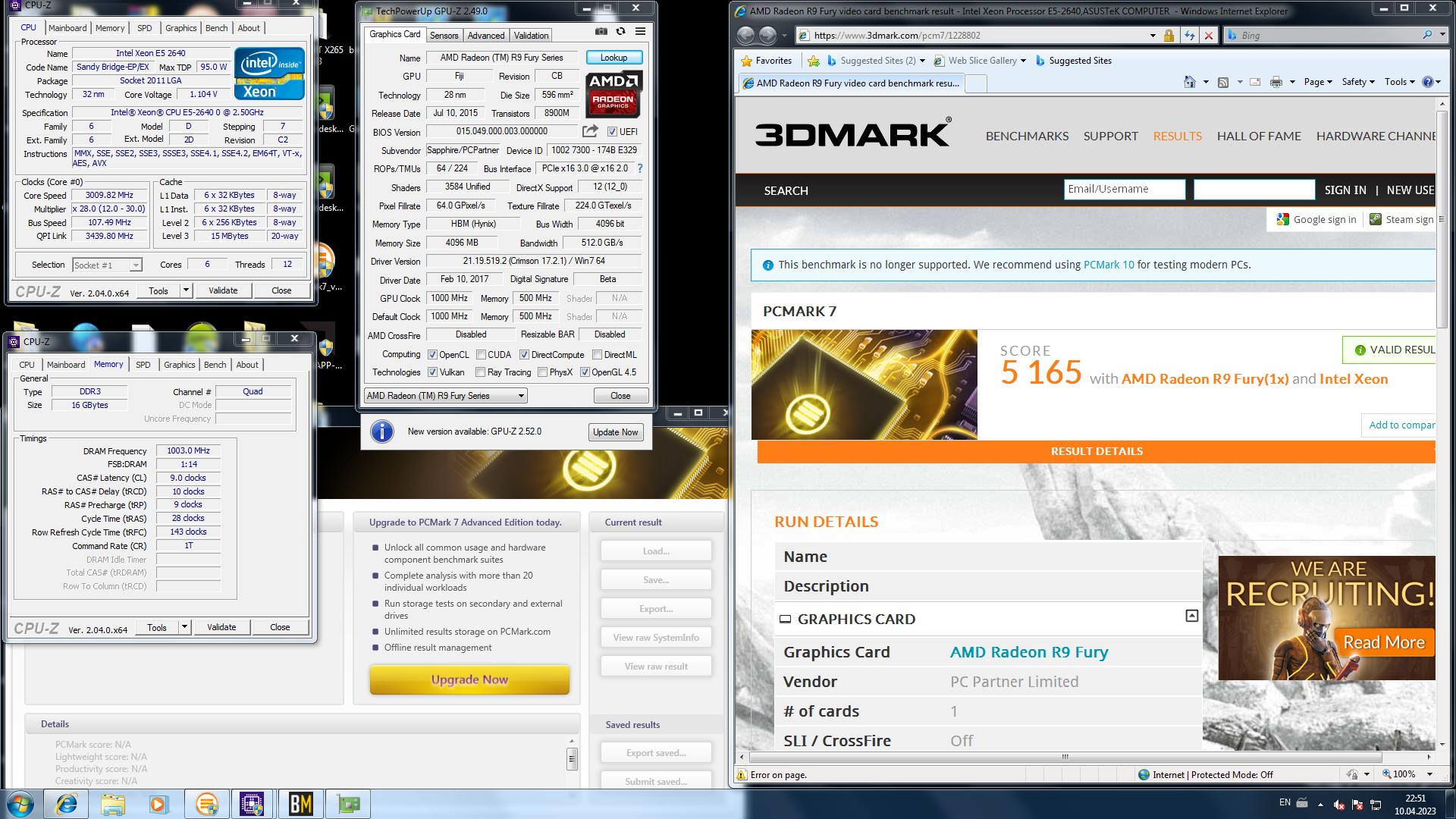
Task: Click the blue Help icon in IE toolbar
Action: pyautogui.click(x=1427, y=82)
